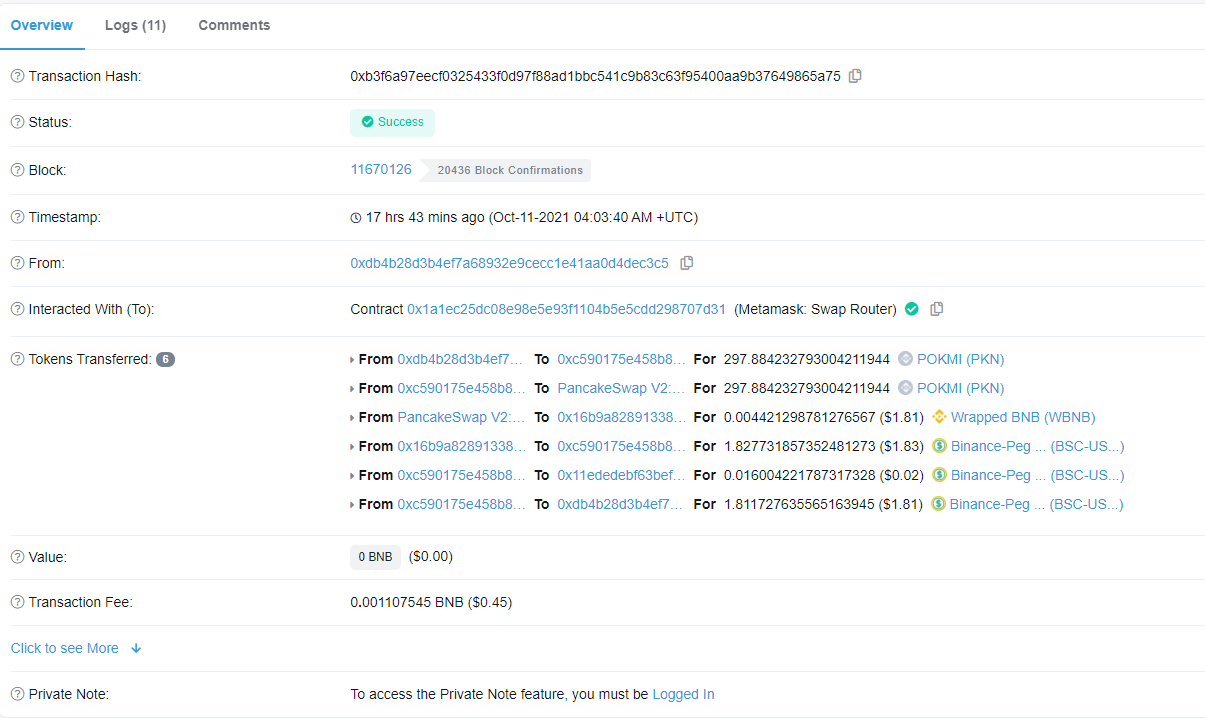Viewport: 1205px width, 718px height.
Task: Click the disclosure triangle on last token transfer
Action: pos(350,504)
